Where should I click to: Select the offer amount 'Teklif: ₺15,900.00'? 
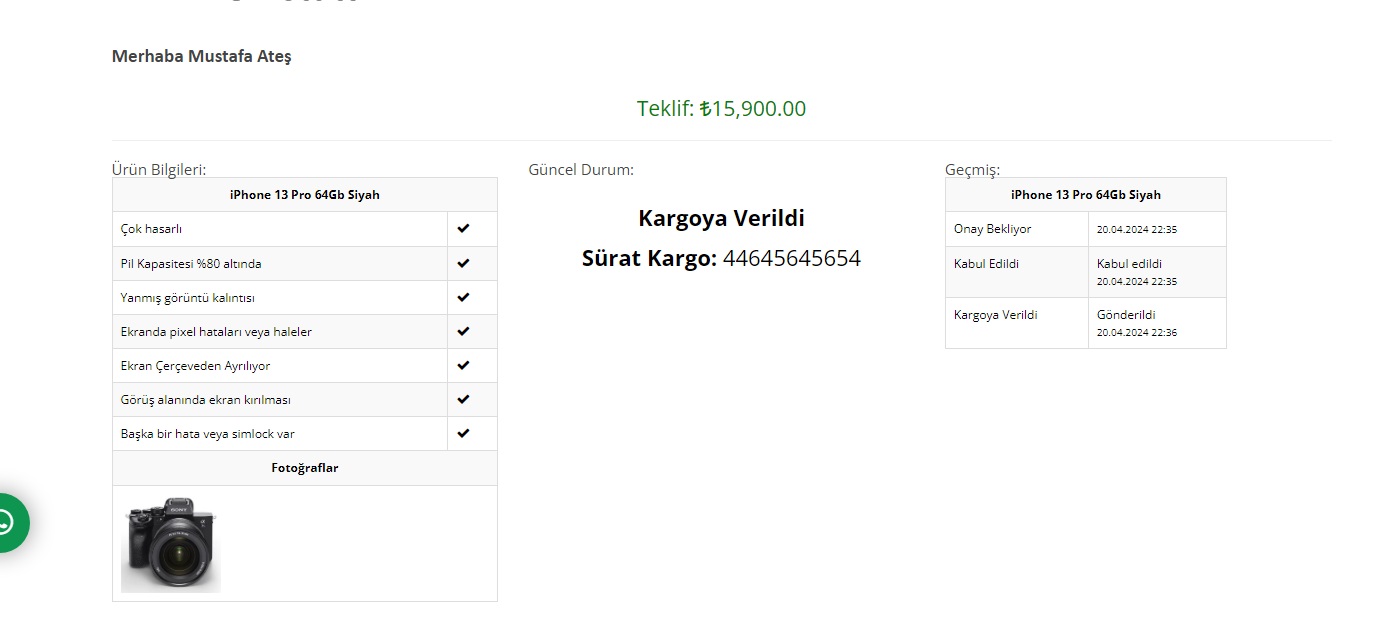(721, 108)
